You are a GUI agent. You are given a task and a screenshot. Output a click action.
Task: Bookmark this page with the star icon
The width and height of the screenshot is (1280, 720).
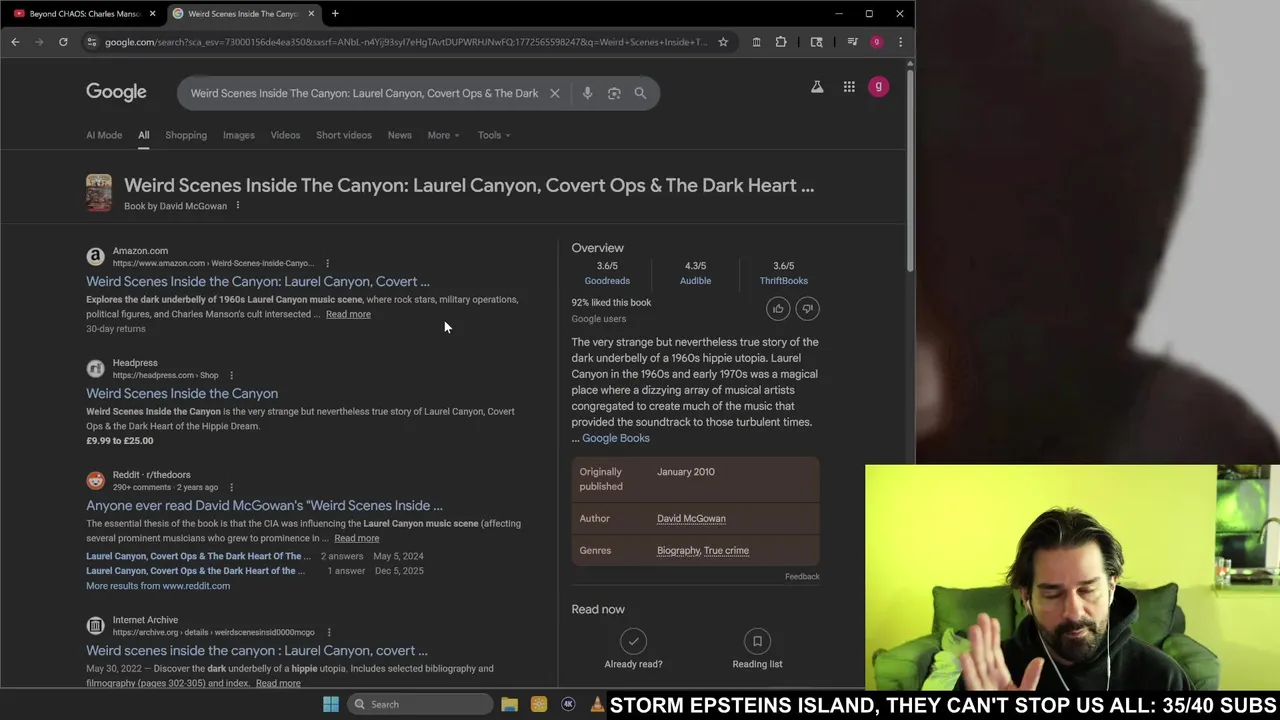click(x=723, y=42)
